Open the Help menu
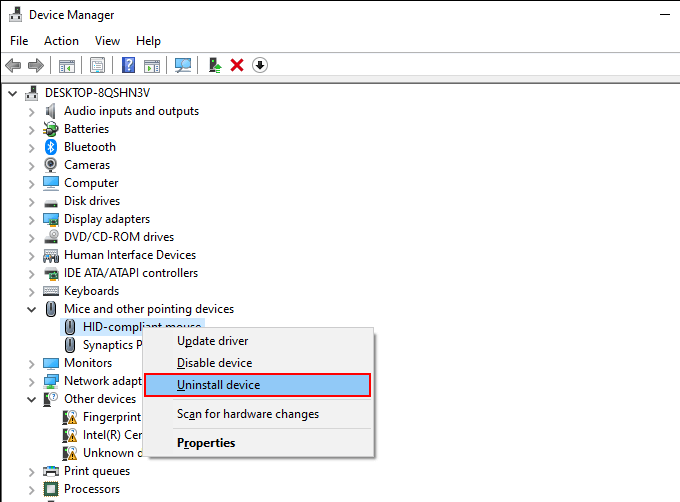Viewport: 680px width, 502px height. pos(148,41)
